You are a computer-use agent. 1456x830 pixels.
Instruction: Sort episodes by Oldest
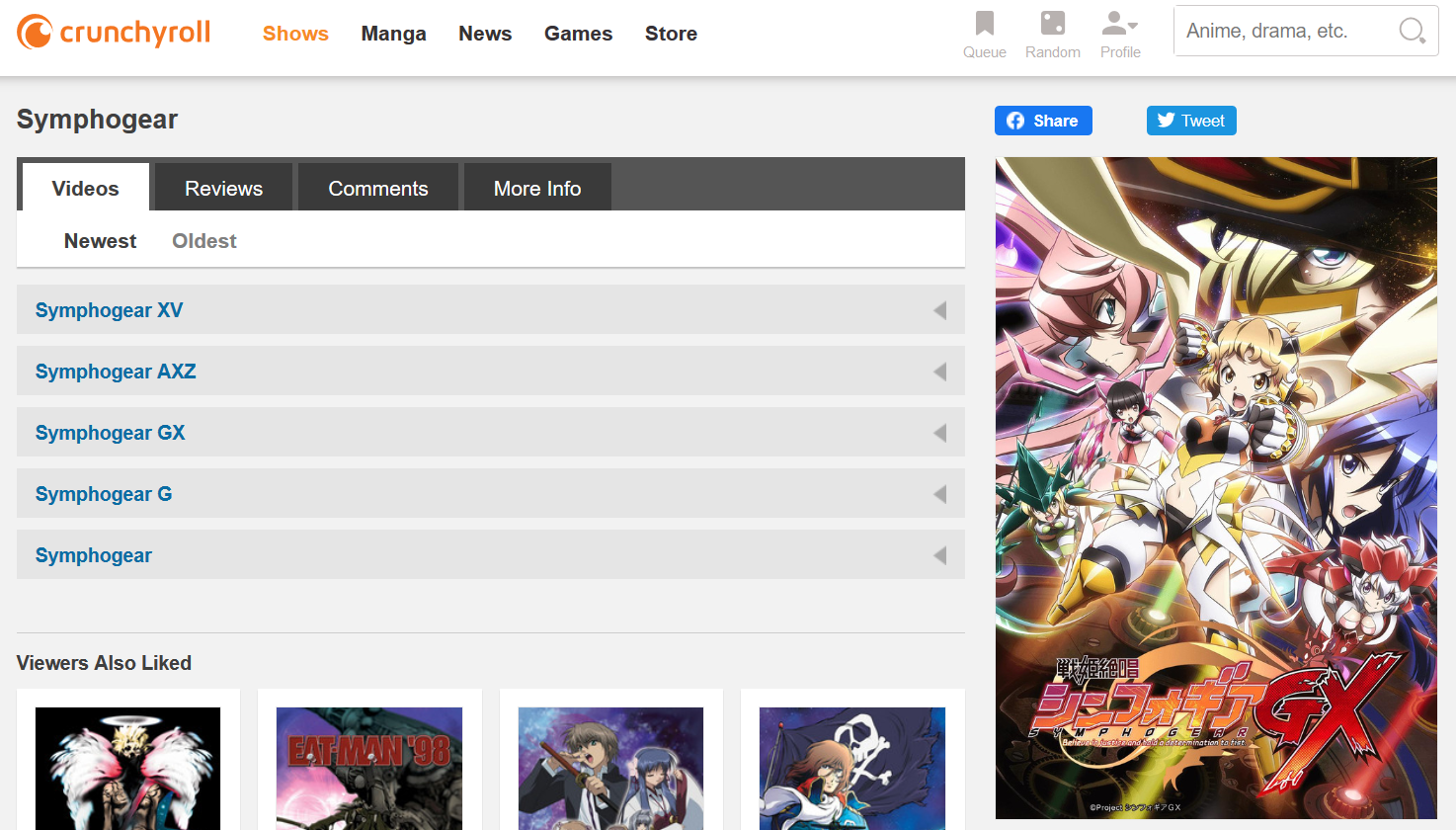click(x=204, y=241)
